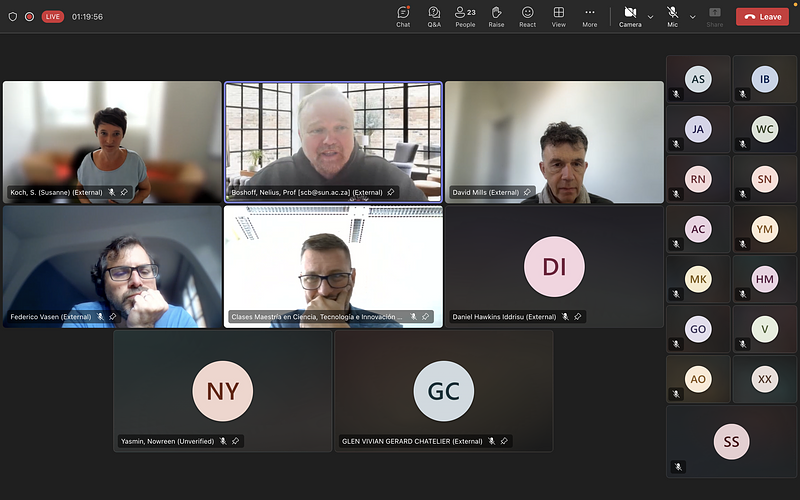Show the People participant list
Image resolution: width=800 pixels, height=500 pixels.
[x=465, y=16]
